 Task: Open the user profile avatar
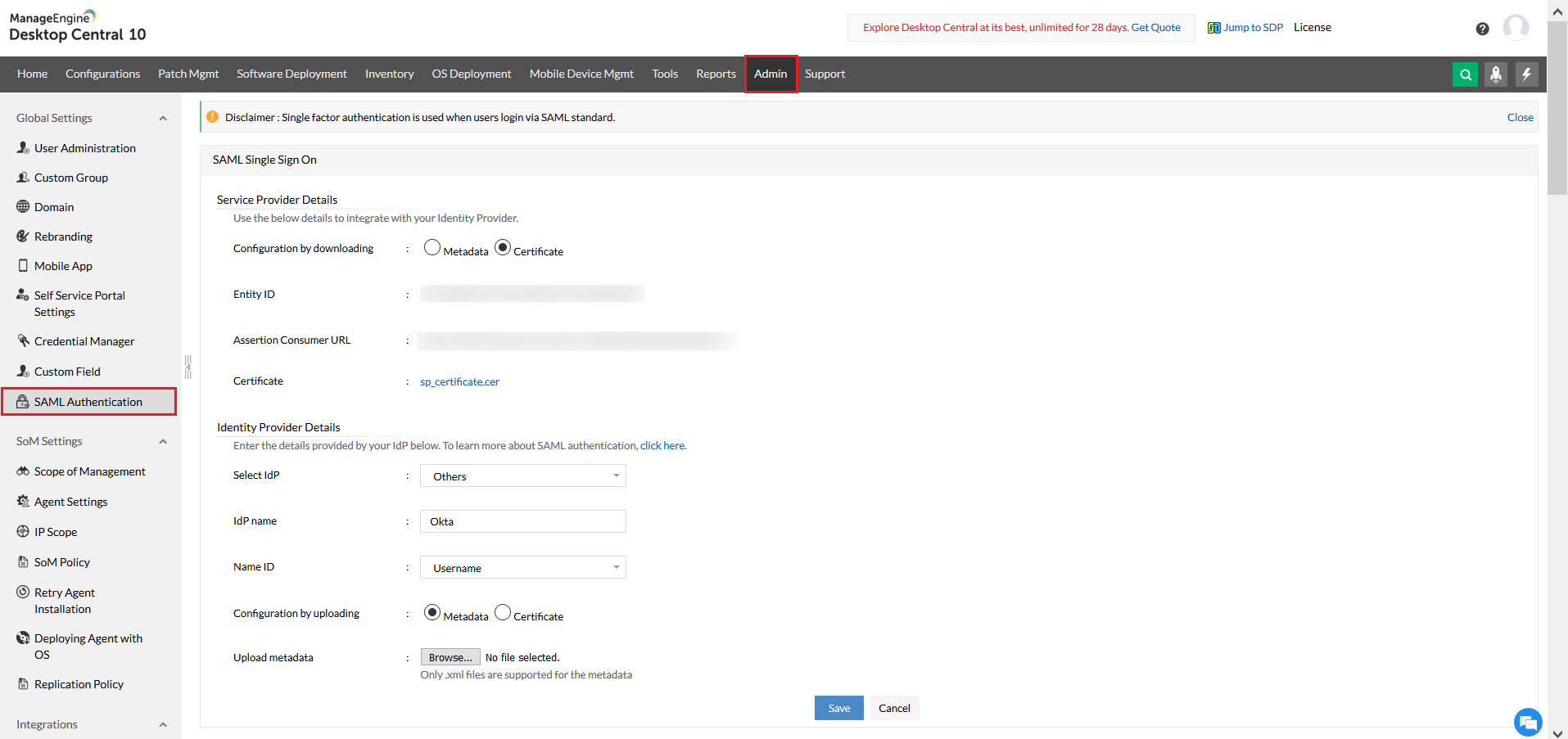tap(1516, 27)
